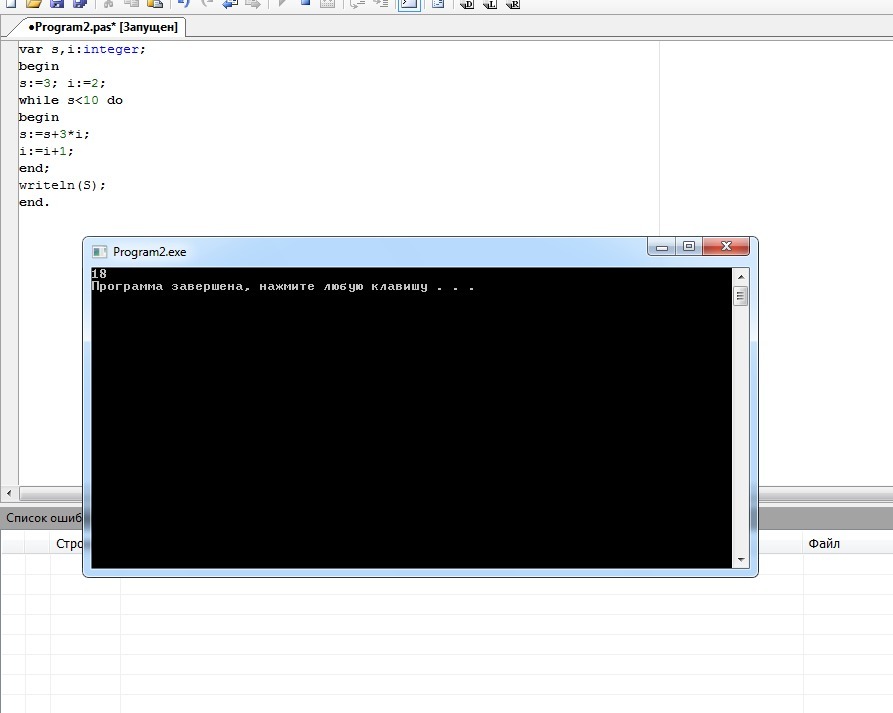The image size is (893, 713).
Task: Click the Program2.exe window system icon
Action: (100, 252)
